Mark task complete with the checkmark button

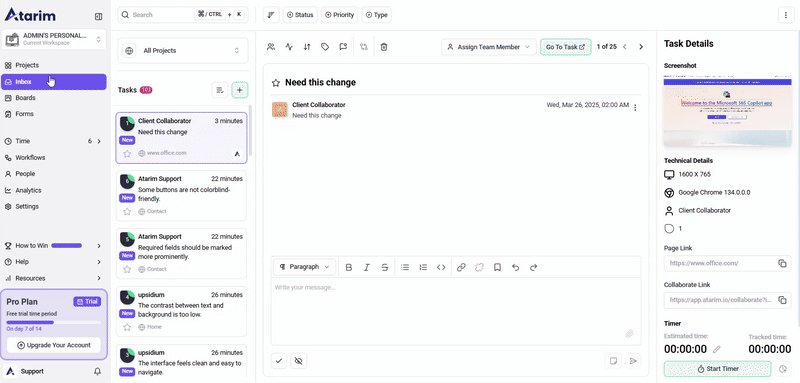click(x=279, y=361)
